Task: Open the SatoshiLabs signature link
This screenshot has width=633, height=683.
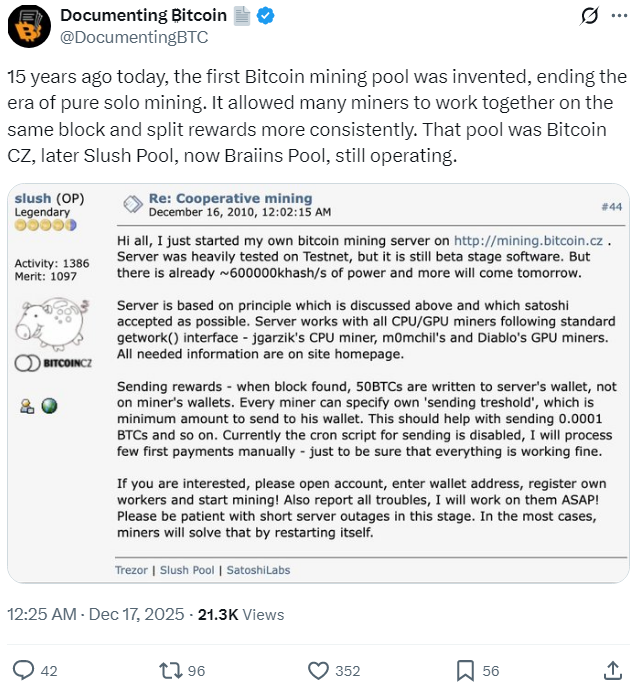Action: click(x=255, y=569)
